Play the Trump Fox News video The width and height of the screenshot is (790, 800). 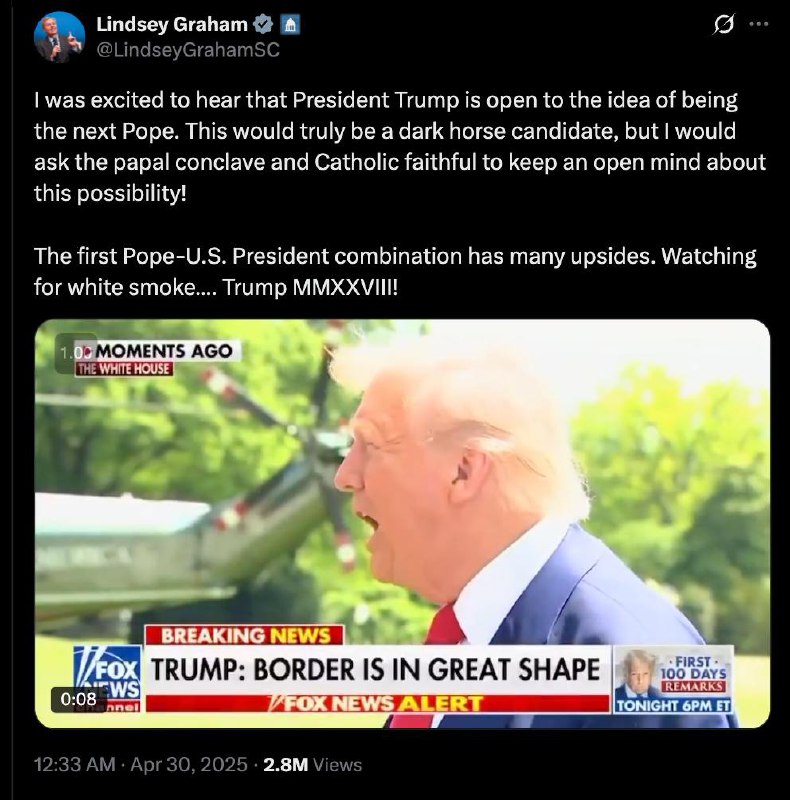pyautogui.click(x=402, y=523)
